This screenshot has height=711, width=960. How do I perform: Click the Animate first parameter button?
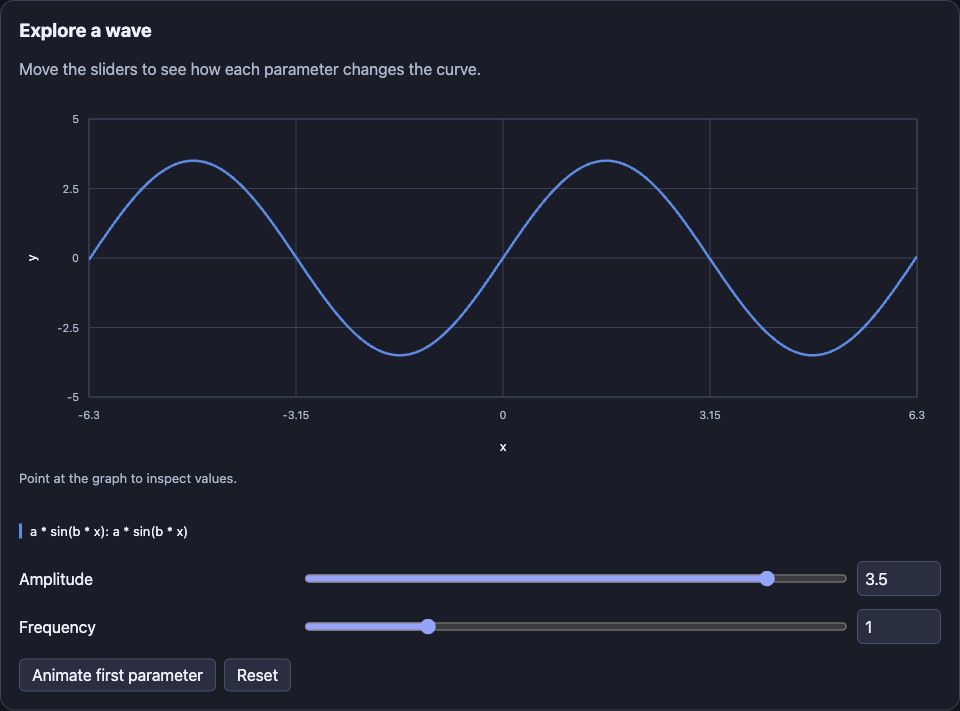click(117, 675)
